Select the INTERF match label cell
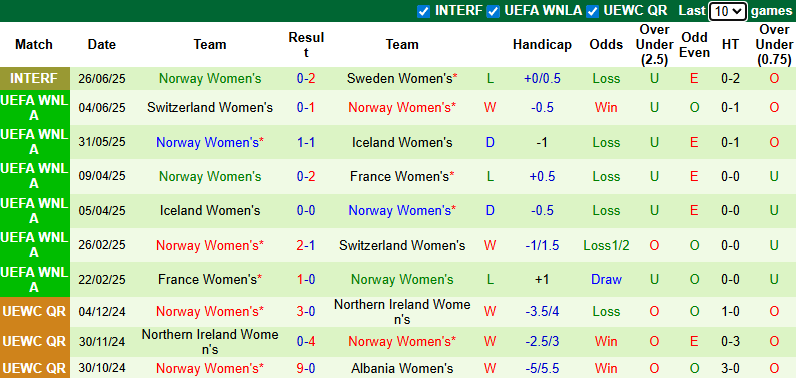Viewport: 797px width, 378px height. [x=35, y=79]
